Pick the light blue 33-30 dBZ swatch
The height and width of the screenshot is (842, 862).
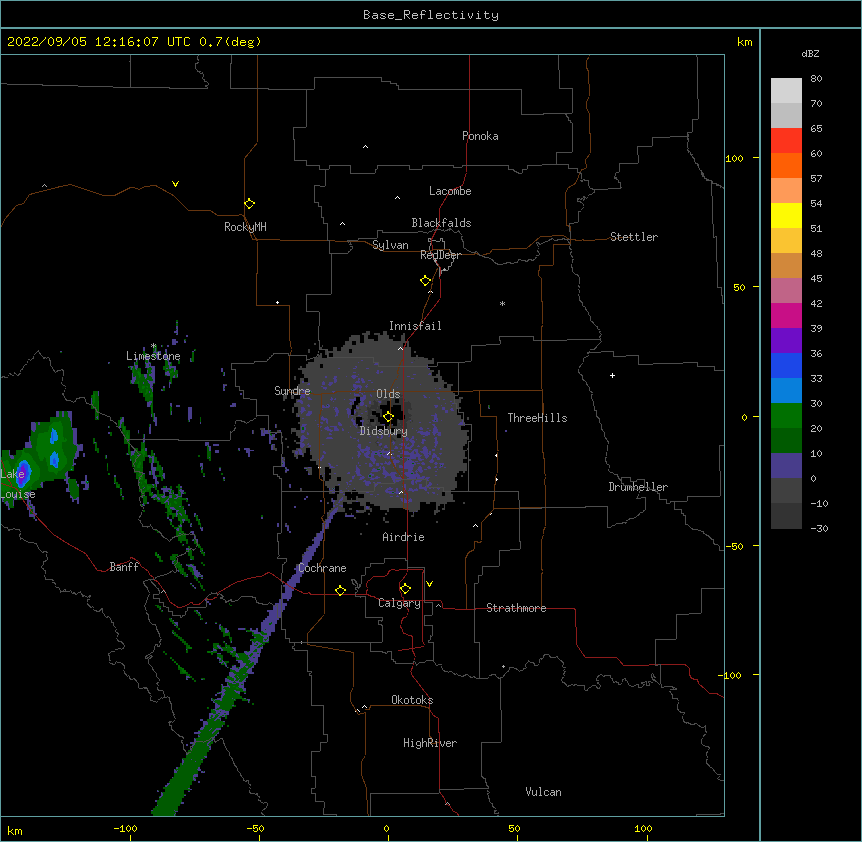786,390
